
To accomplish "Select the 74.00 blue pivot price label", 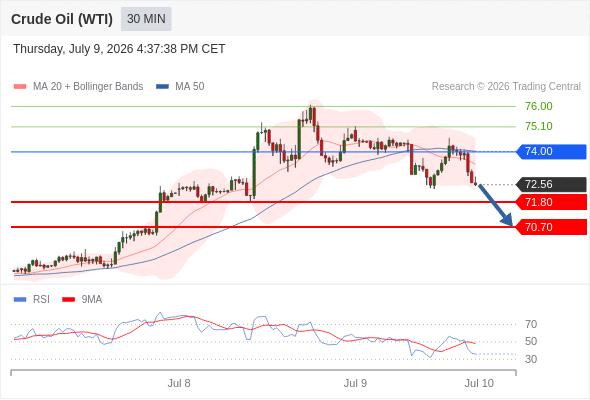I will point(552,152).
